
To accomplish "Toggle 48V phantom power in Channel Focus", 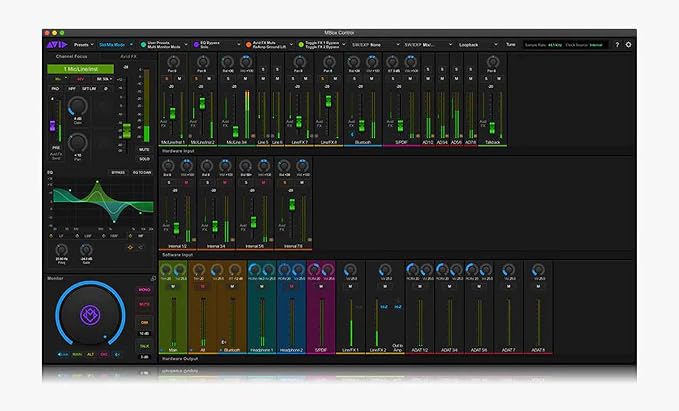I will pos(81,79).
